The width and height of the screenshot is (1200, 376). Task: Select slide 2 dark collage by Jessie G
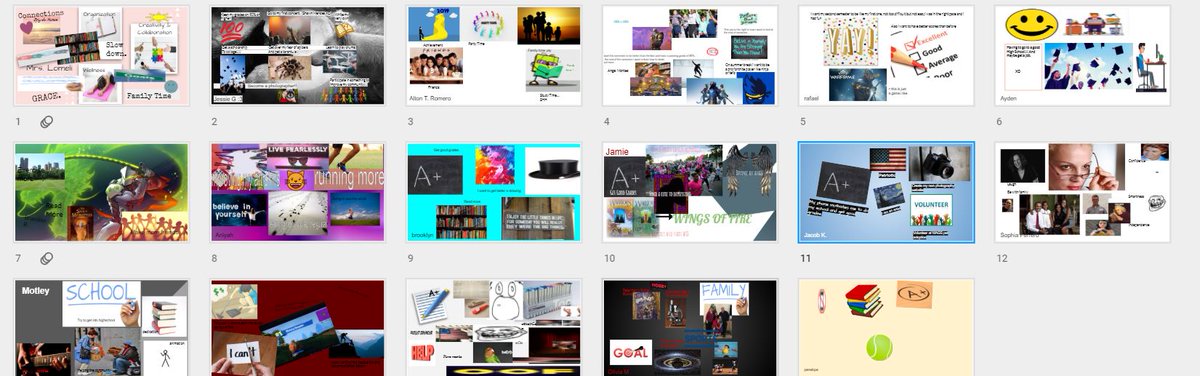tap(297, 55)
